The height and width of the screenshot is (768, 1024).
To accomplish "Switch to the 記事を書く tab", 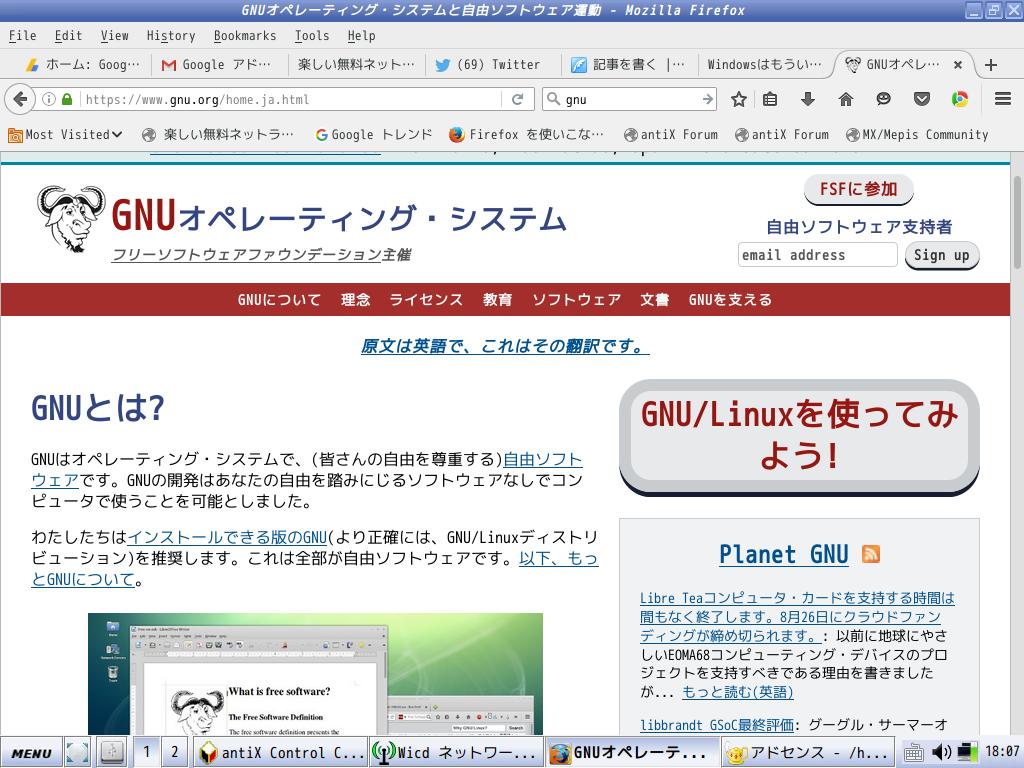I will coord(628,65).
